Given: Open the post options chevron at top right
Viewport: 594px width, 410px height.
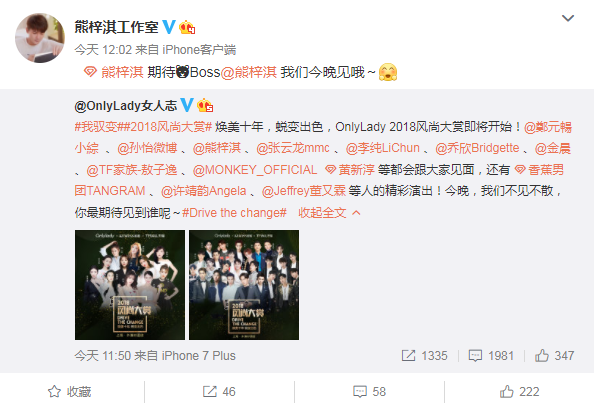Looking at the screenshot, I should pyautogui.click(x=567, y=18).
